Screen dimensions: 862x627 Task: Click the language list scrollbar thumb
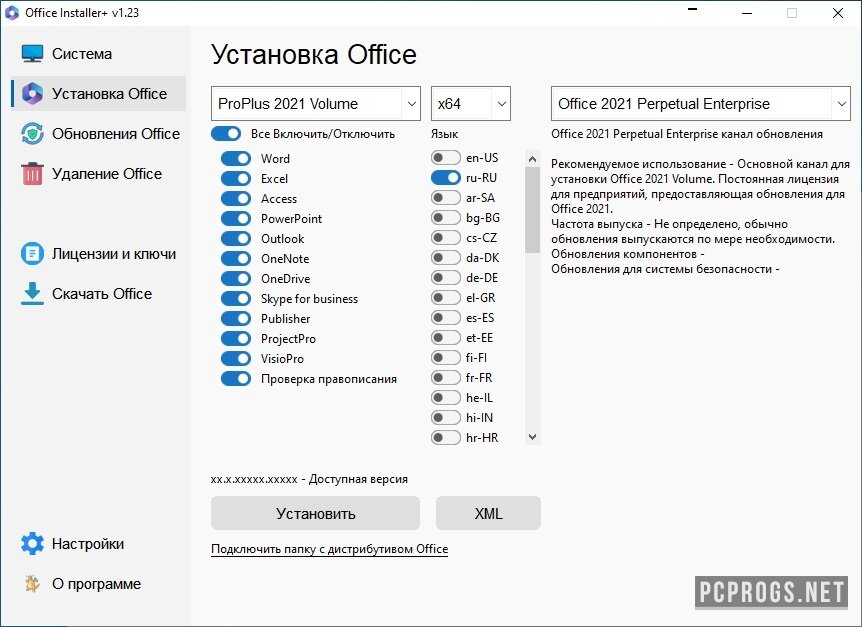[x=532, y=208]
